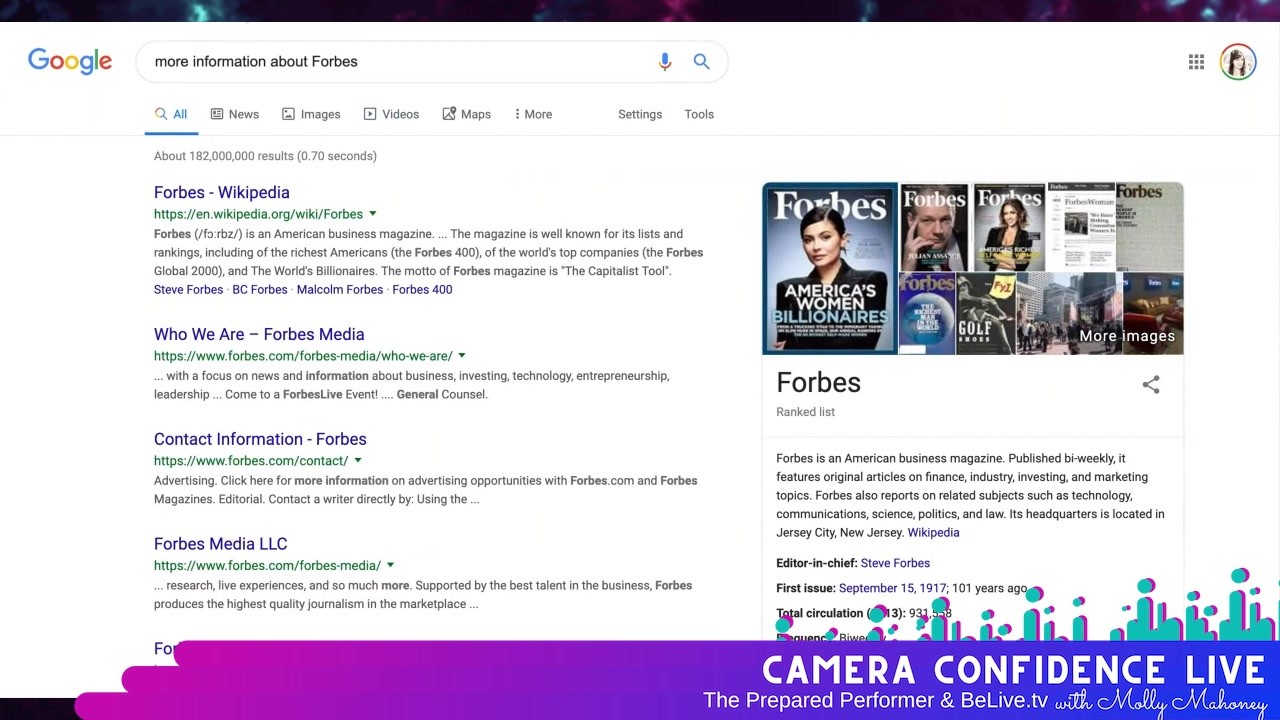Follow the Steve Forbes editor-in-chief link

pos(895,563)
